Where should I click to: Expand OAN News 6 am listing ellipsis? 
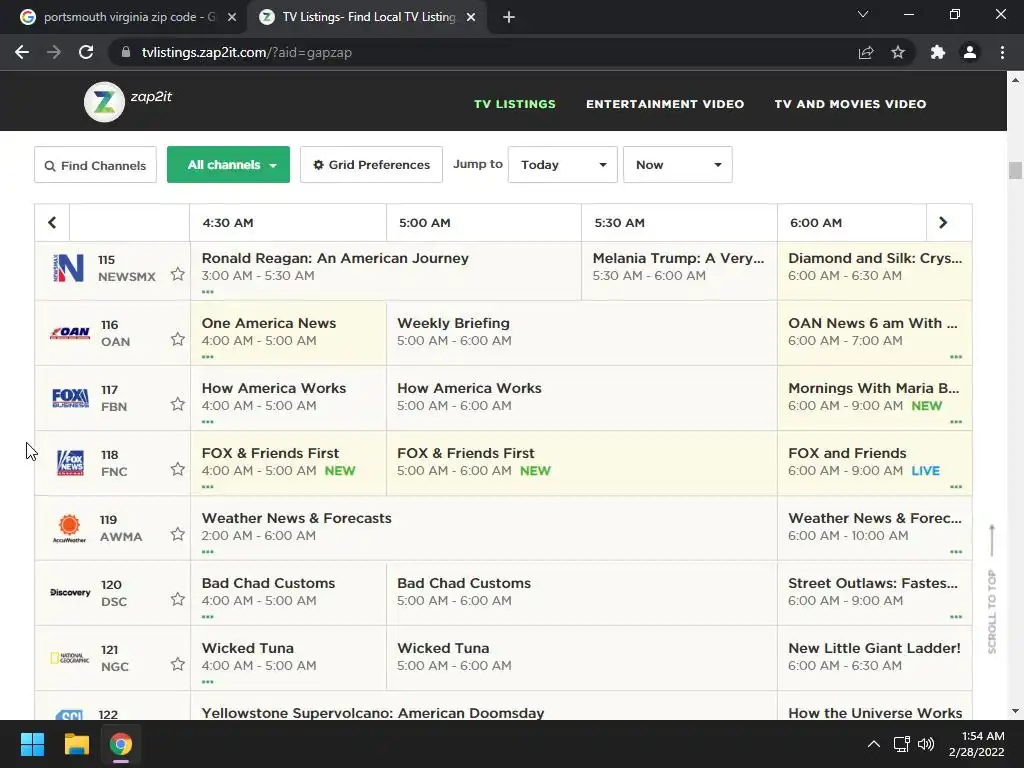pos(956,357)
